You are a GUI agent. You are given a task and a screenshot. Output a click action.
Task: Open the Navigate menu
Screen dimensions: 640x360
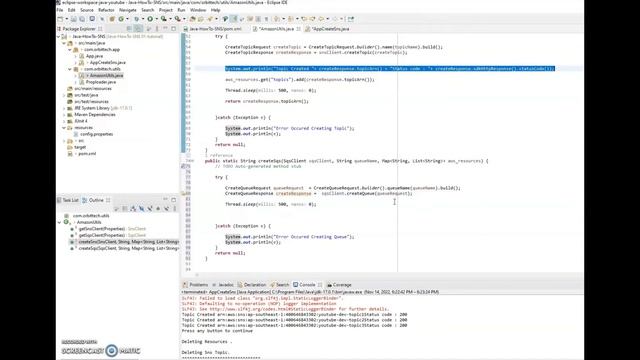click(128, 10)
